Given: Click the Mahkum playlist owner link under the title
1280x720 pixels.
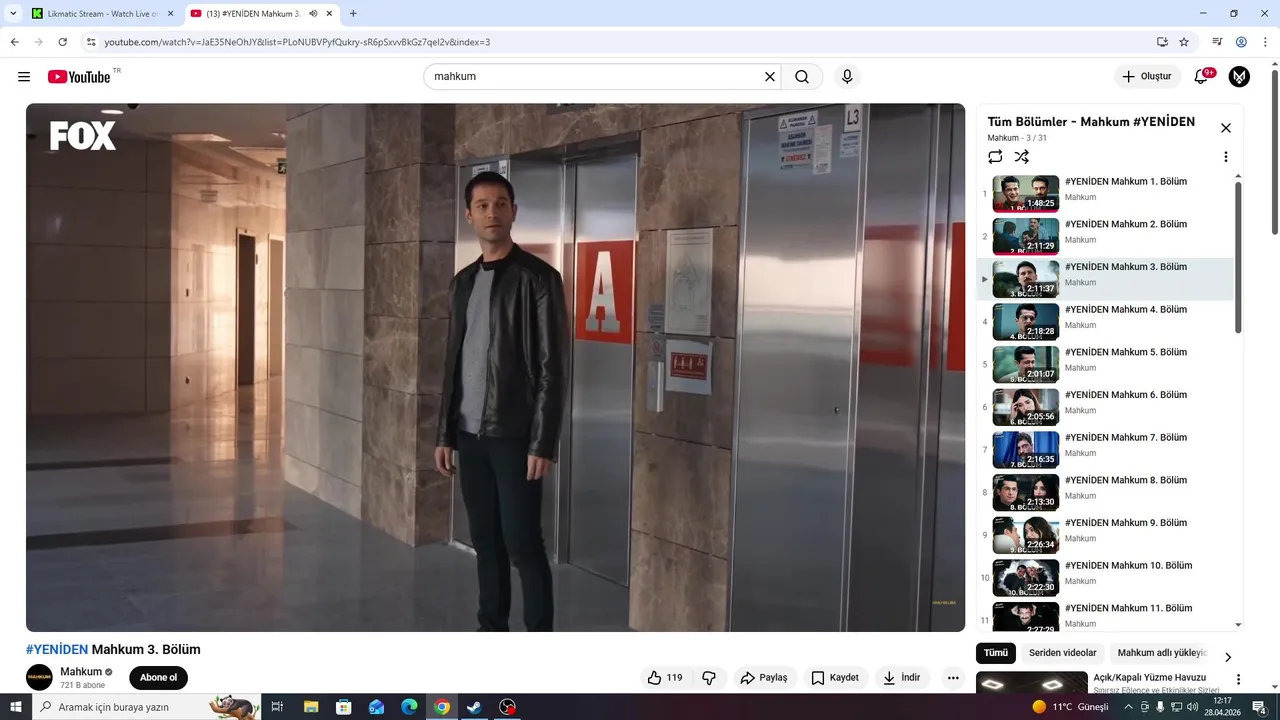Looking at the screenshot, I should coord(1003,138).
